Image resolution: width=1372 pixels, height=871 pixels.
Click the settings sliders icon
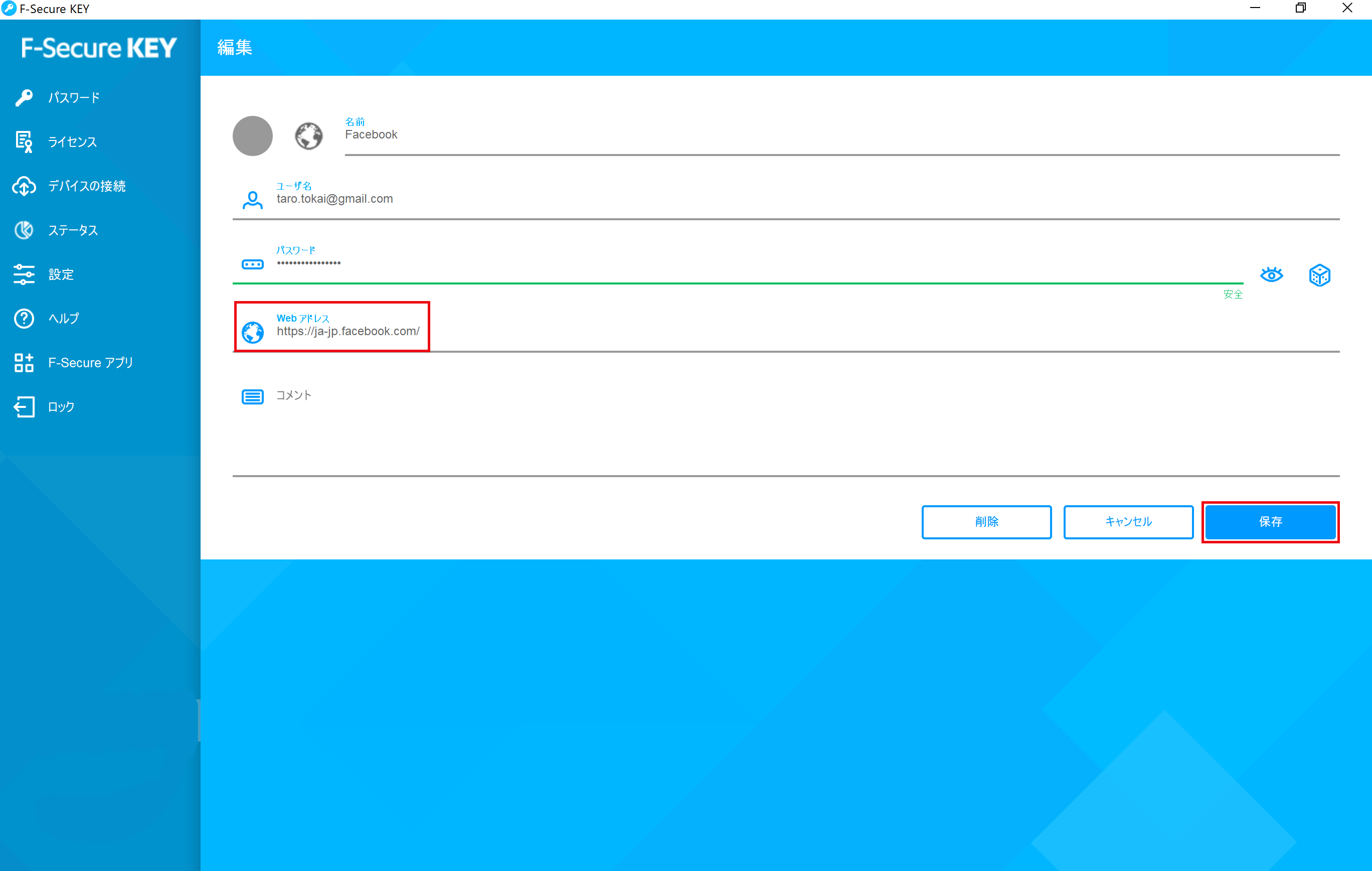click(24, 274)
